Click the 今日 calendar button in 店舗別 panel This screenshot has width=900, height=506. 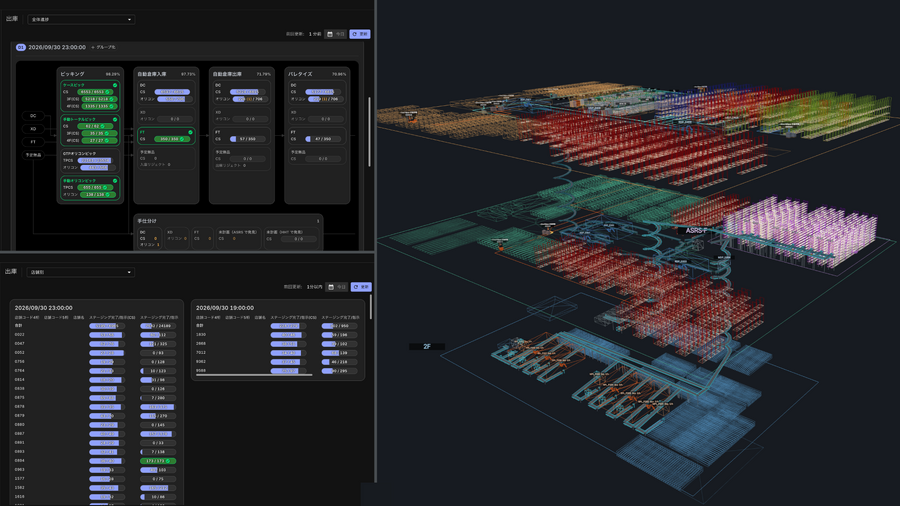(x=337, y=287)
